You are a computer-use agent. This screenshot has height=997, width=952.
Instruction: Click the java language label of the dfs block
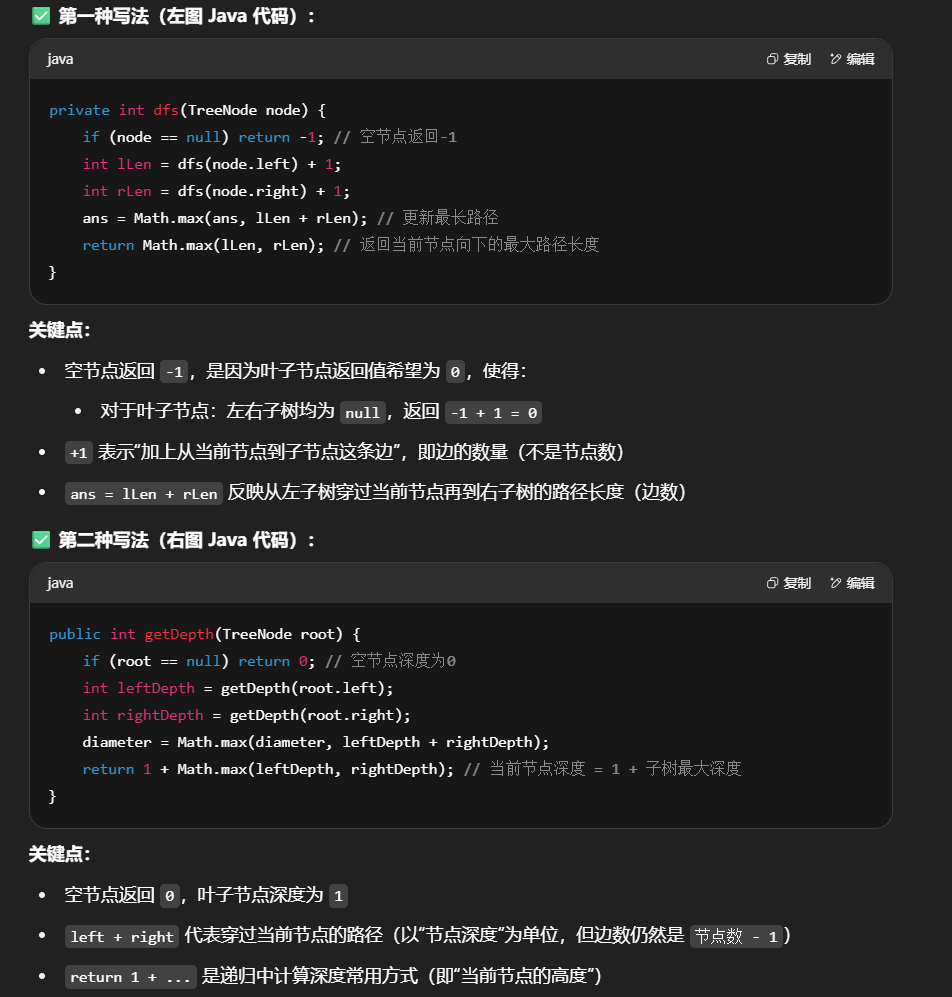click(60, 59)
